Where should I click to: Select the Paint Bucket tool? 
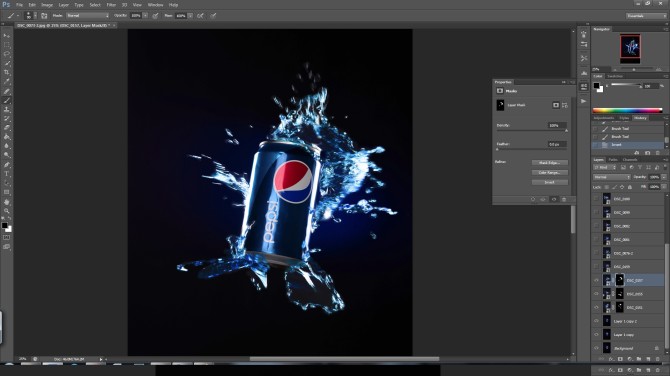coord(6,137)
